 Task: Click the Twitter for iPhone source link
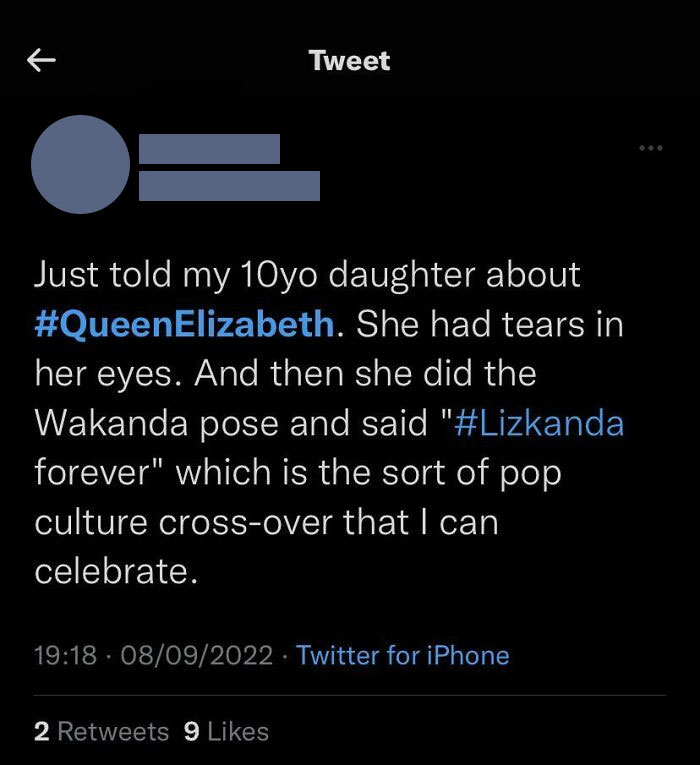403,656
